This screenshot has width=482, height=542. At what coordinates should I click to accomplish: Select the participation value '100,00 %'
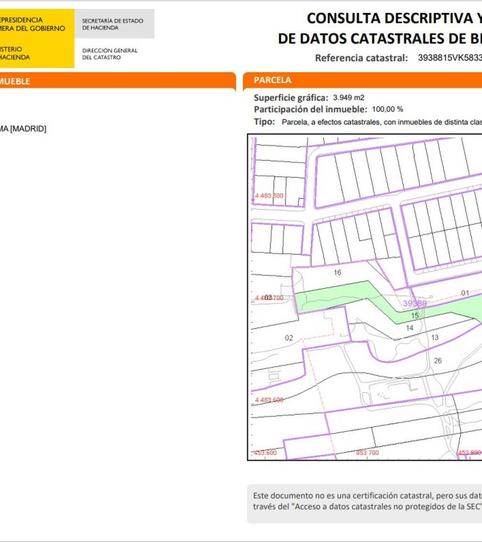(x=388, y=109)
